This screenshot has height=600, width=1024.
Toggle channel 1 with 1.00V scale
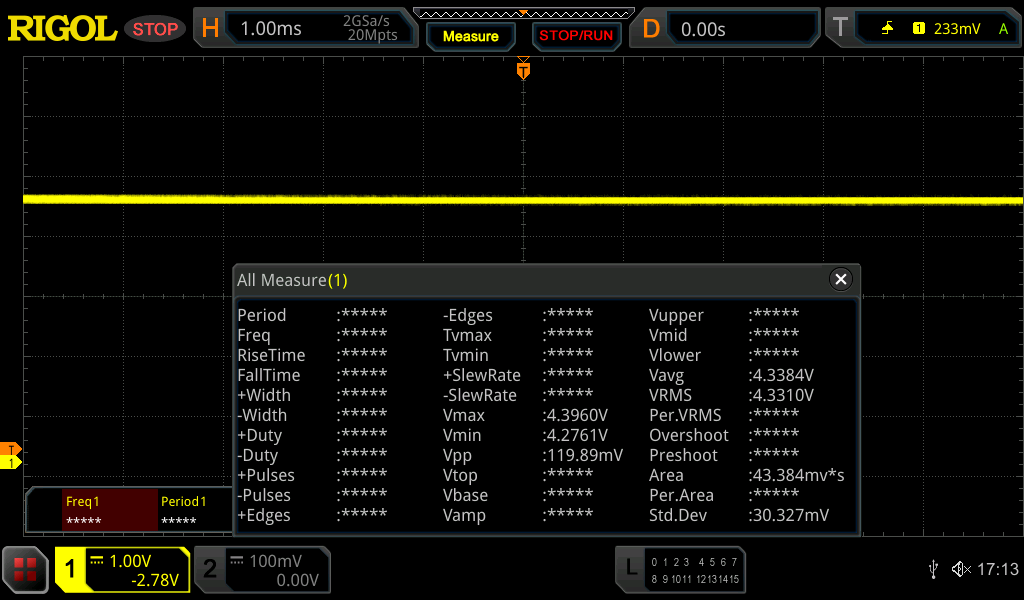pyautogui.click(x=122, y=570)
